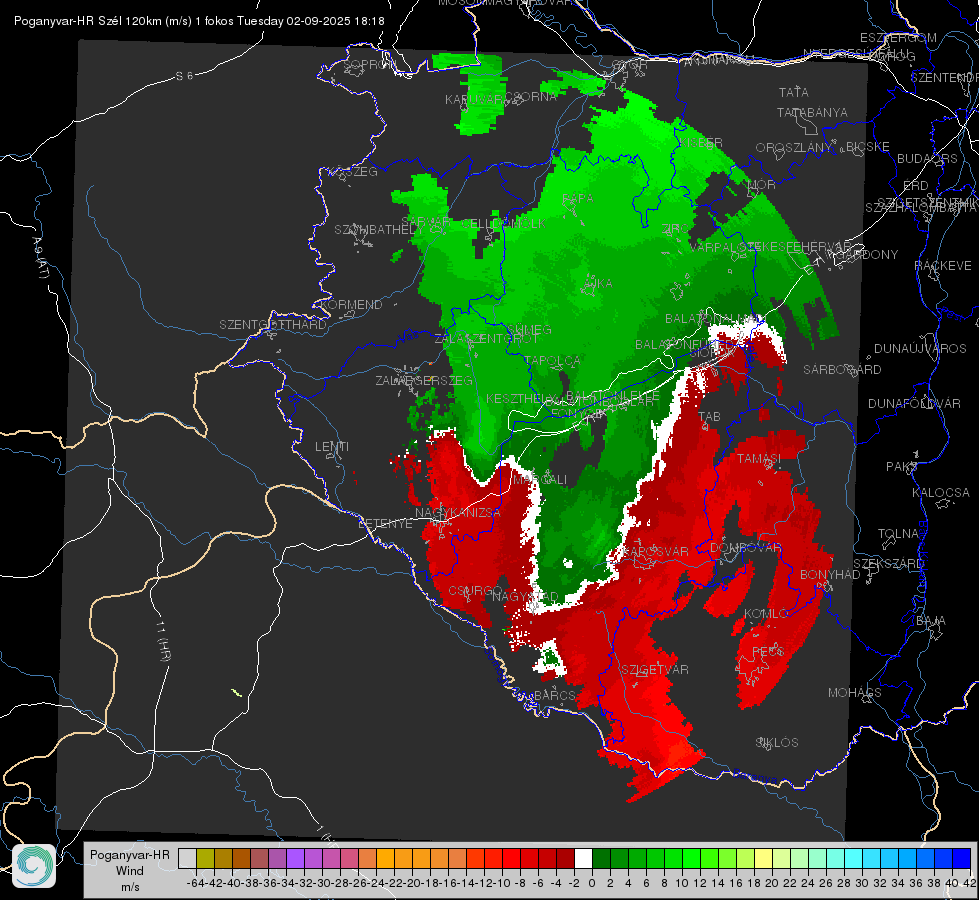Select the ZALAEGERSZEG label
979x900 pixels.
[423, 380]
